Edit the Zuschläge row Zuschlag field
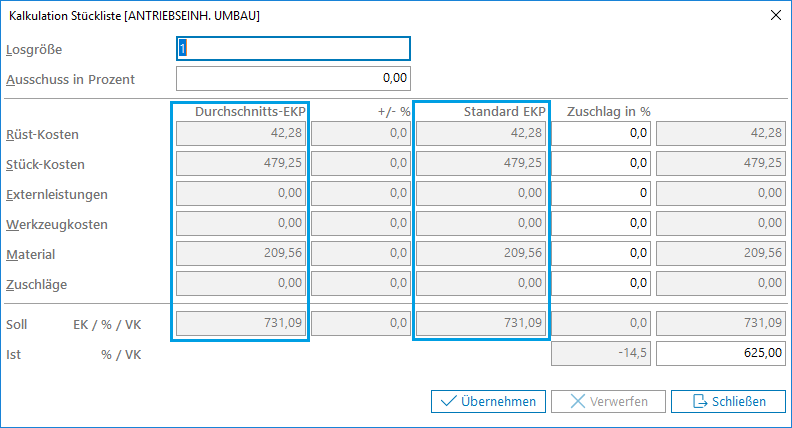The width and height of the screenshot is (792, 428). (601, 284)
